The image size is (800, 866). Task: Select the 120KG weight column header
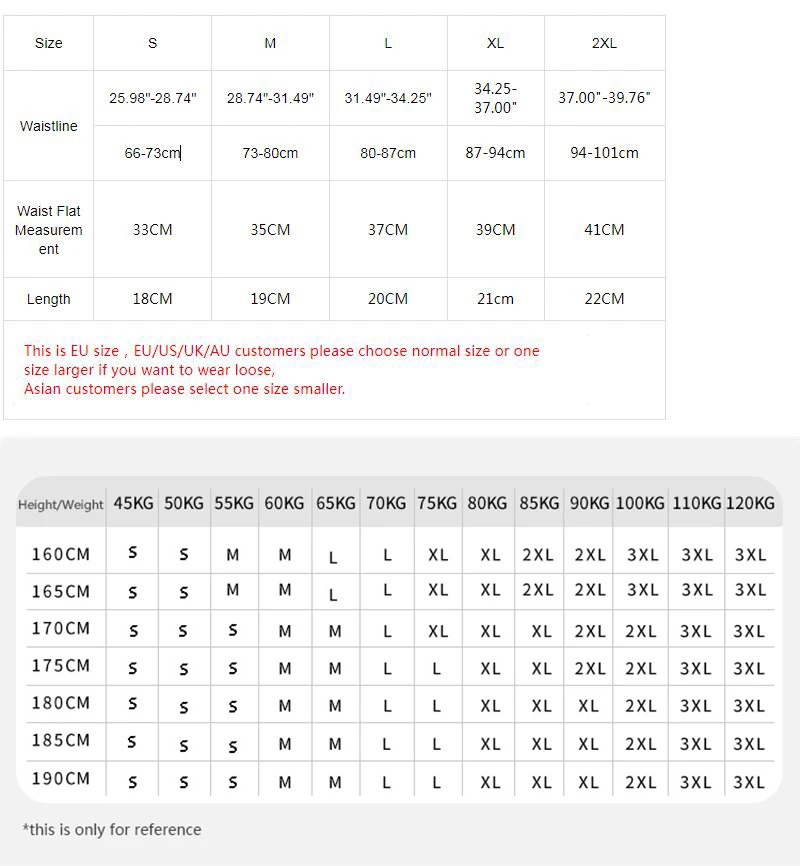[750, 503]
